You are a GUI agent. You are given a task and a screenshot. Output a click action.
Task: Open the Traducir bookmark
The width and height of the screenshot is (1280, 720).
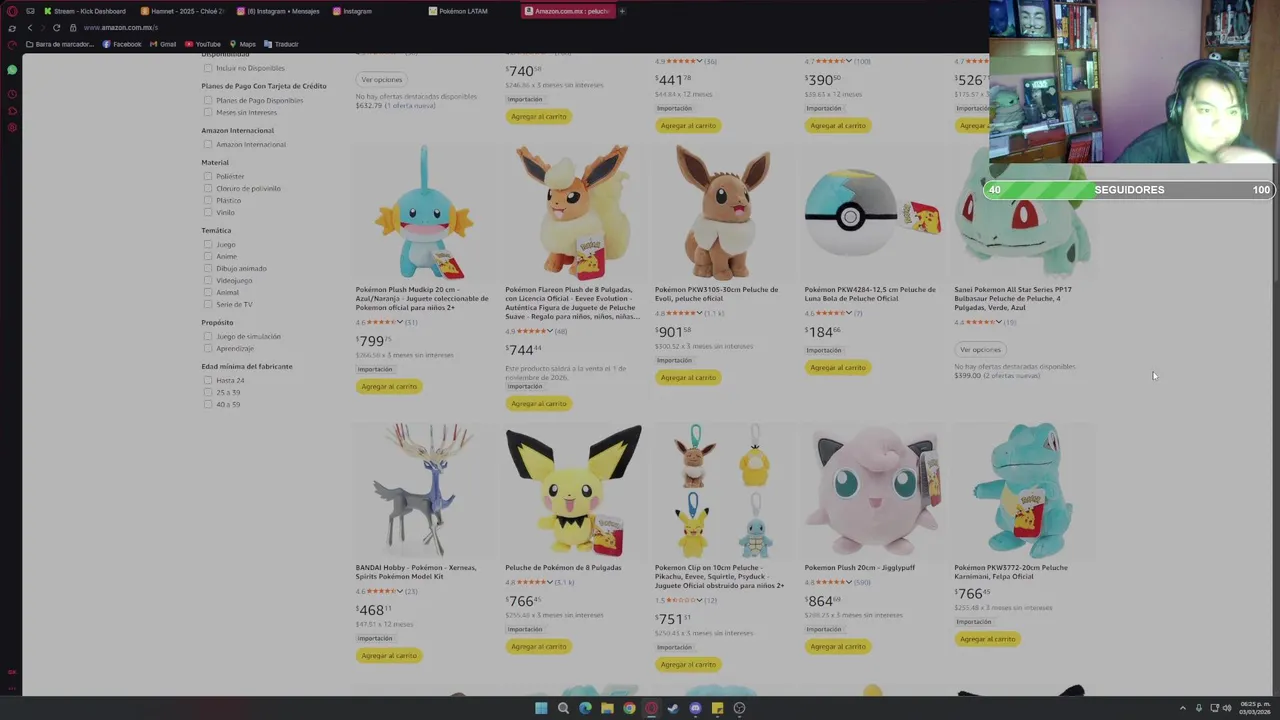[281, 44]
